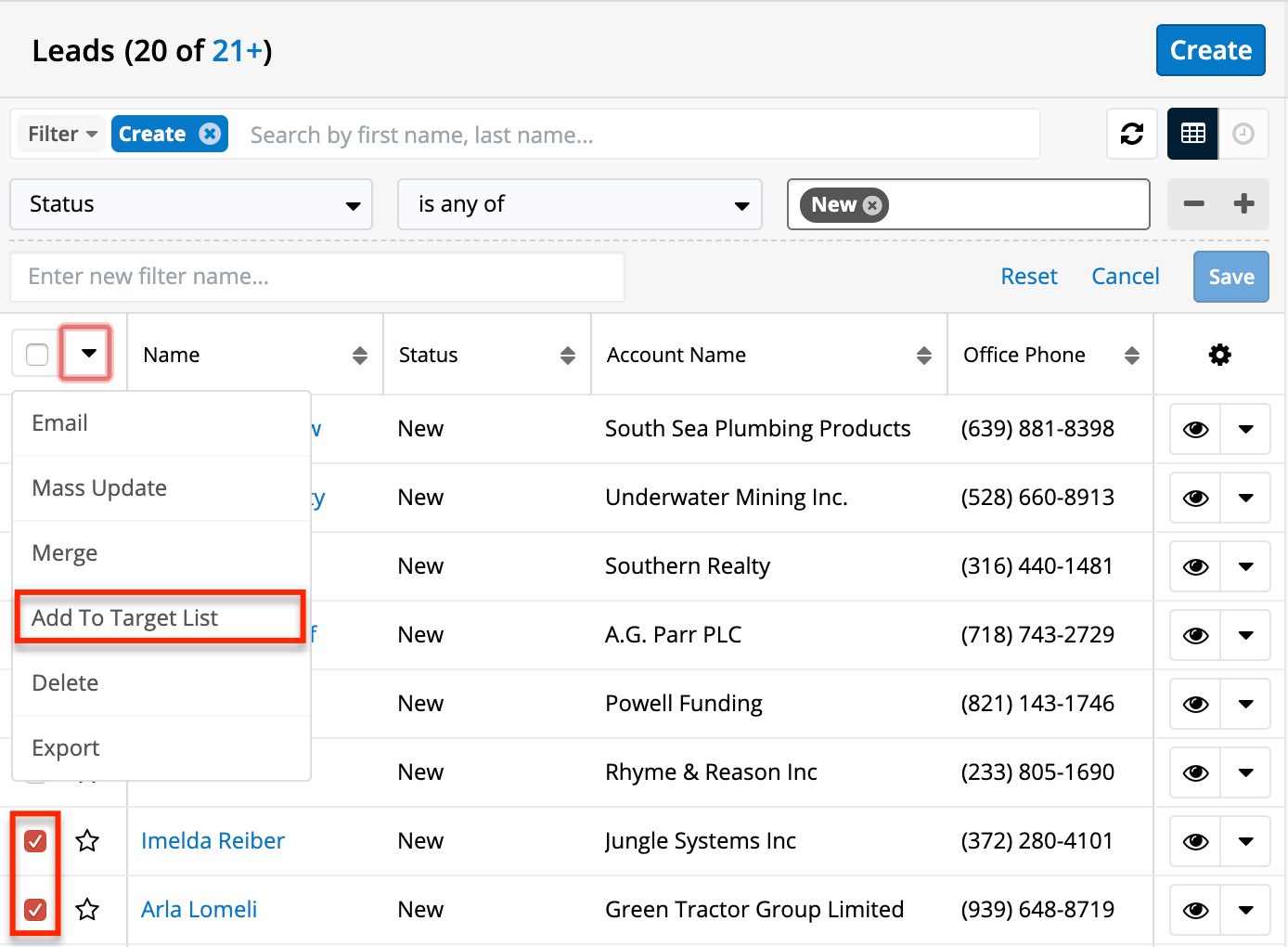Viewport: 1288px width, 947px height.
Task: Switch to list grid view icon
Action: [x=1192, y=135]
